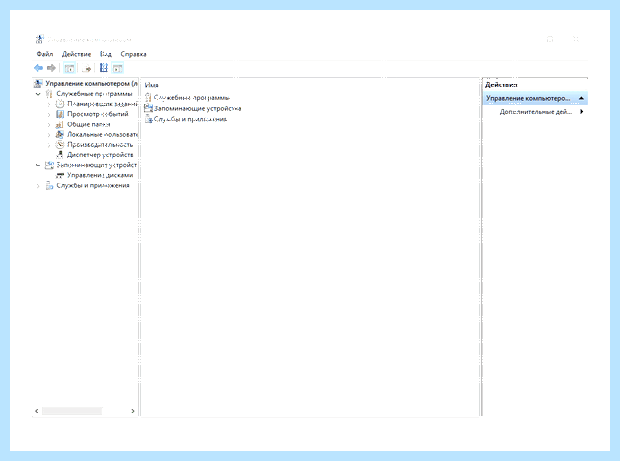Click Дополнительные действия in Actions pane

pos(536,112)
